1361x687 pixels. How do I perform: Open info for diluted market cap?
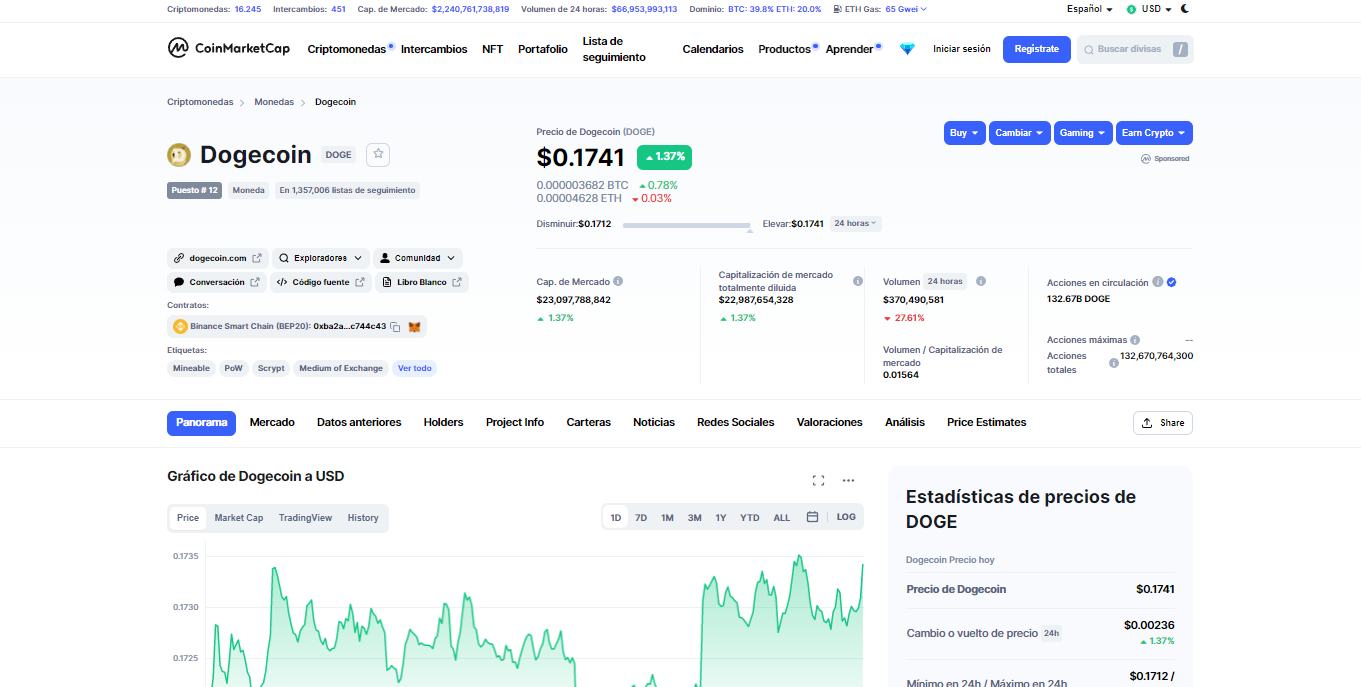858,281
